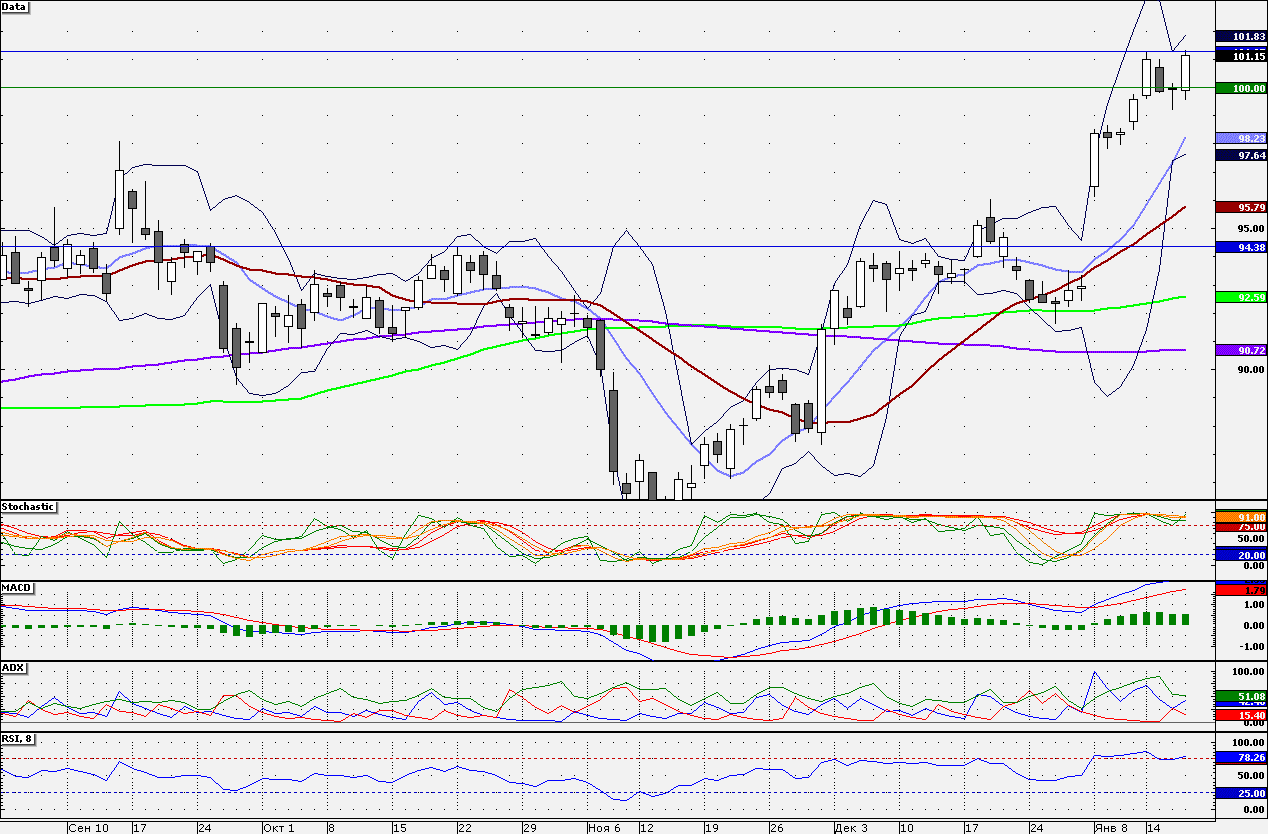The height and width of the screenshot is (834, 1268).
Task: Select the "ADX" indicator panel label
Action: coord(13,667)
